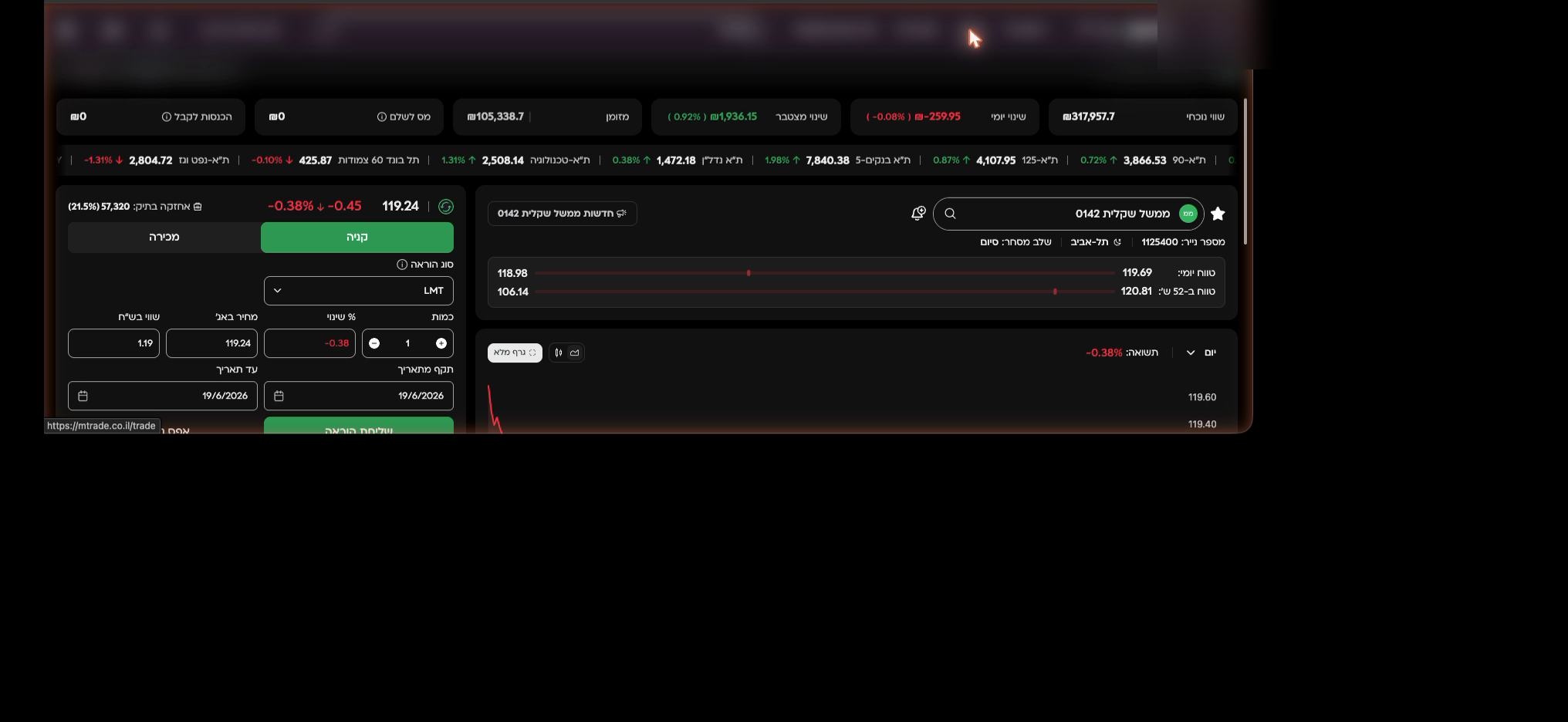The image size is (1568, 722).
Task: Open חדשות ממשל שקלית 0142 news button
Action: pos(563,214)
